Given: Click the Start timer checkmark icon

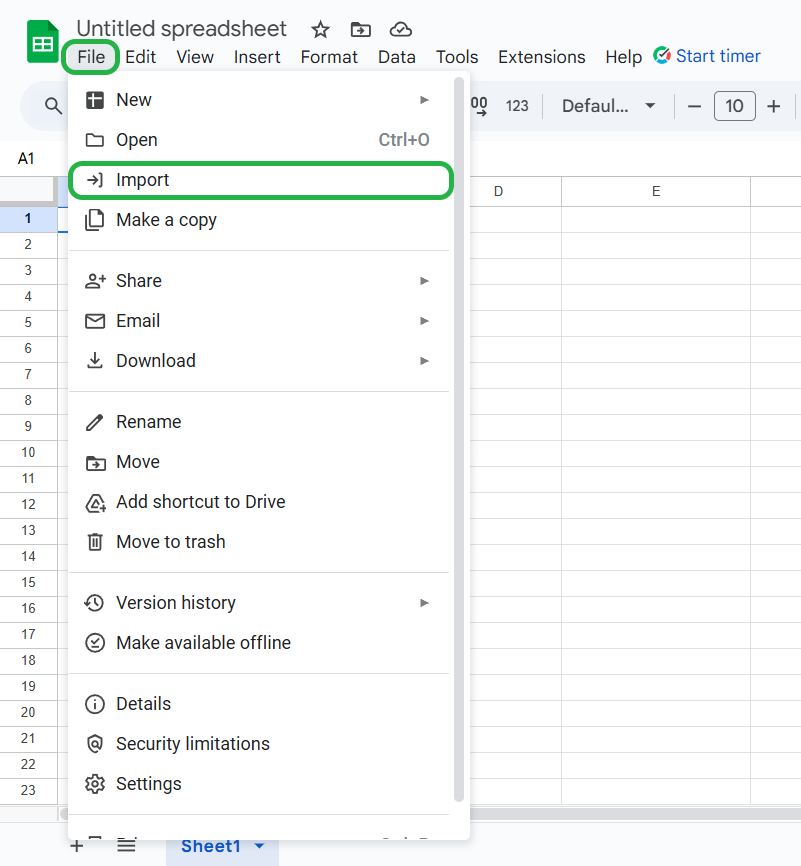Looking at the screenshot, I should click(x=662, y=55).
